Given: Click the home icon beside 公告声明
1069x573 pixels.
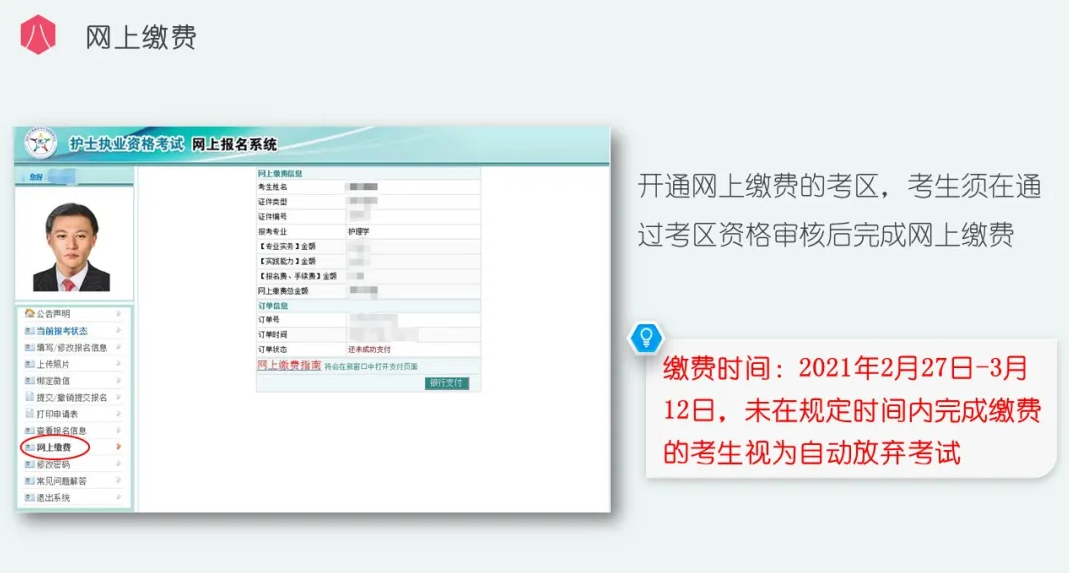Looking at the screenshot, I should [x=29, y=314].
